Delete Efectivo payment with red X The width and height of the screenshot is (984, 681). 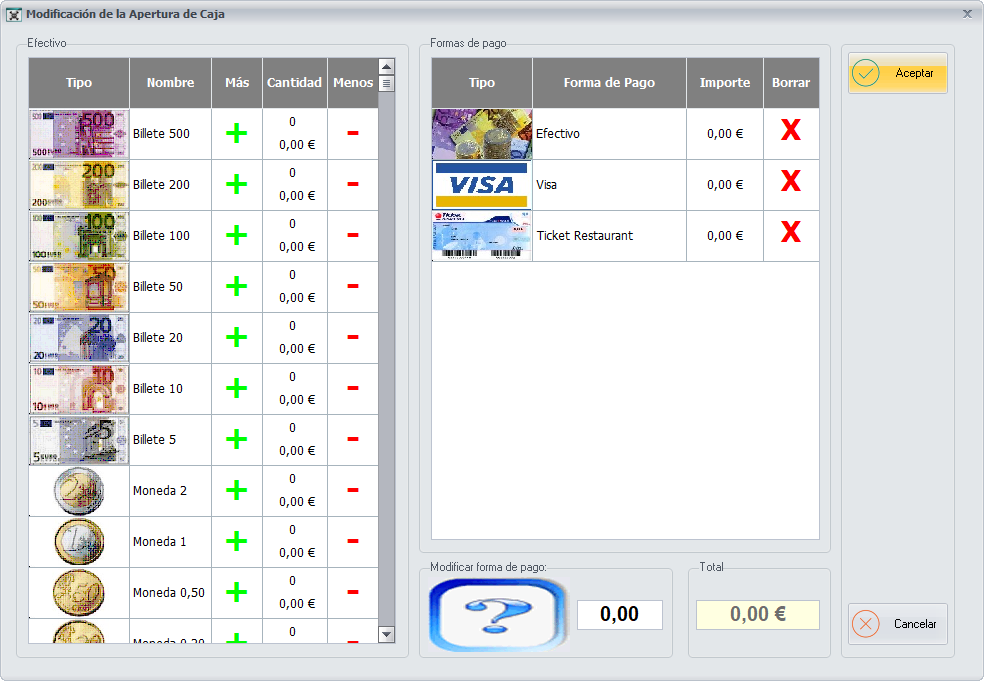click(790, 134)
